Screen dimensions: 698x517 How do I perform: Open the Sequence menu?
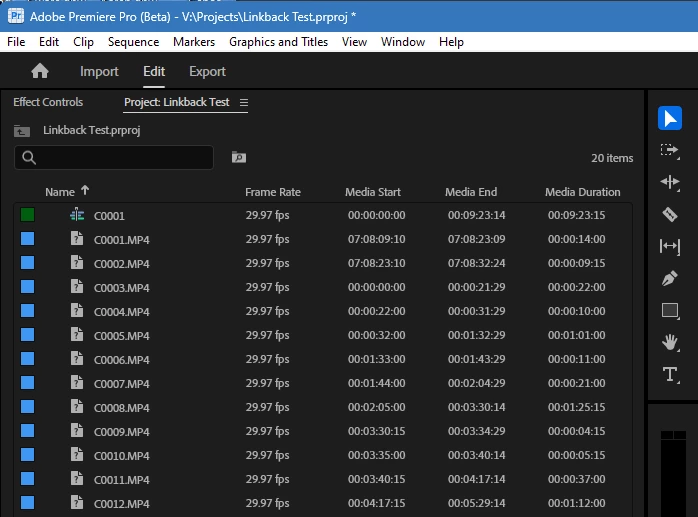(x=134, y=42)
